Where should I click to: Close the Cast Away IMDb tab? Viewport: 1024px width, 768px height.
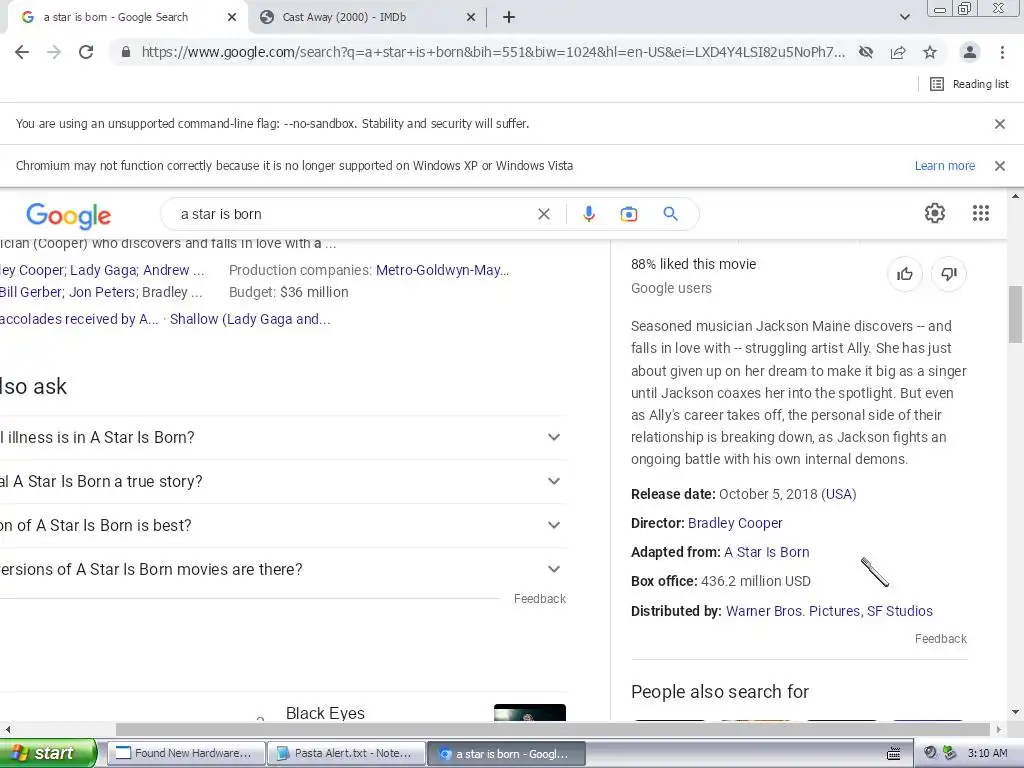pyautogui.click(x=471, y=18)
